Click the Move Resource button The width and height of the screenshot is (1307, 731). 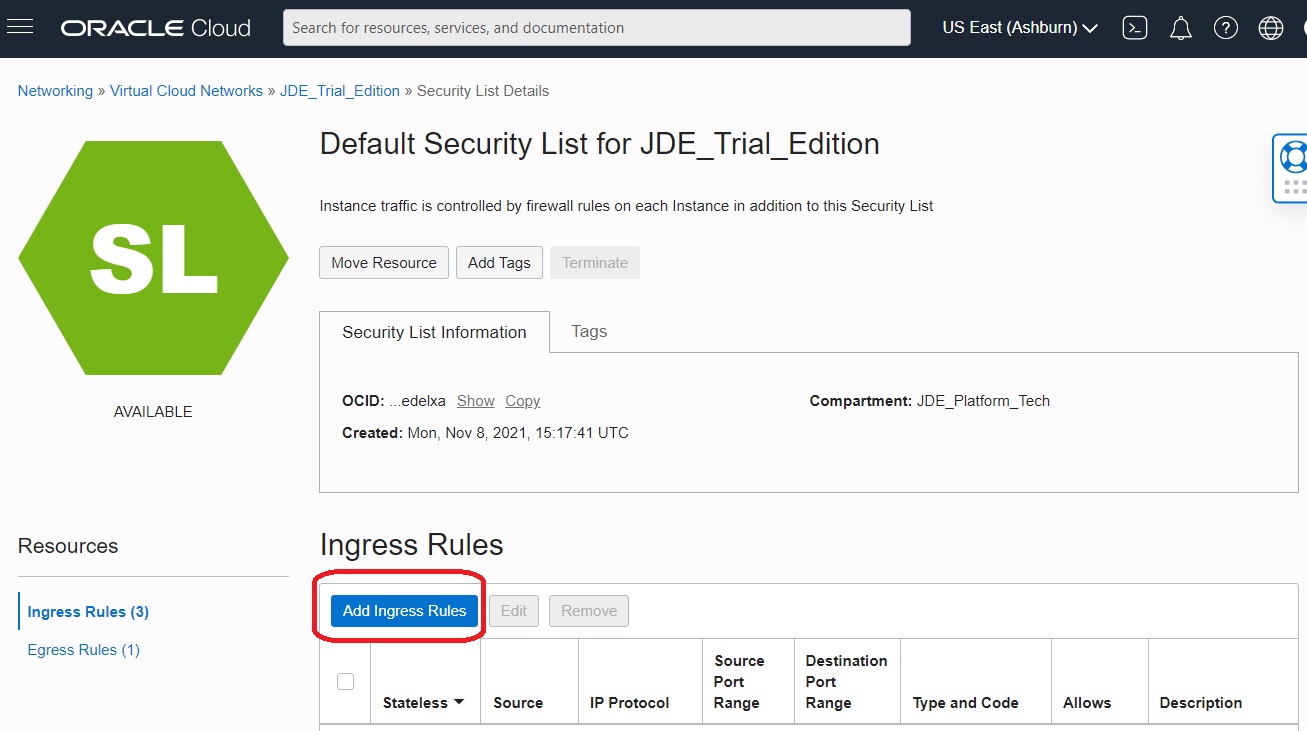[383, 262]
